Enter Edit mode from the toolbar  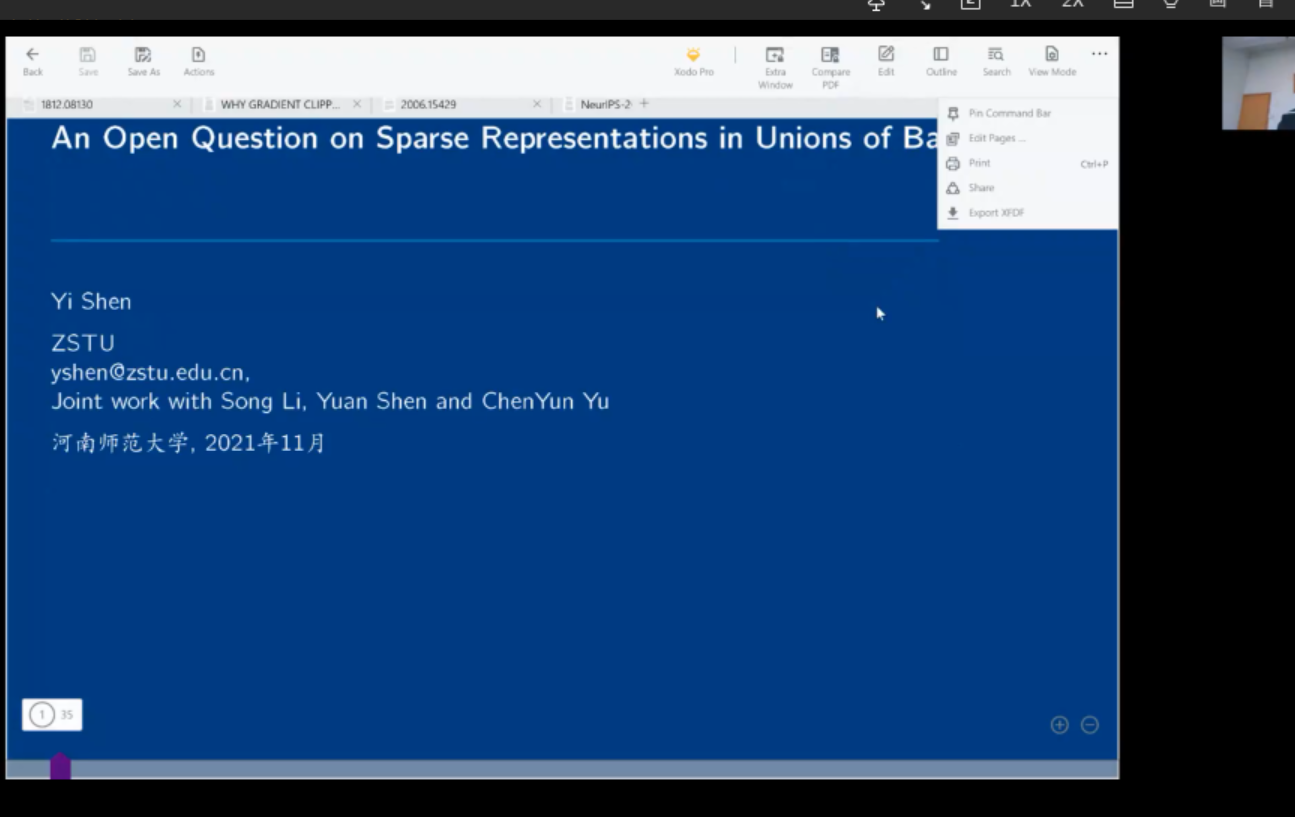pos(886,55)
